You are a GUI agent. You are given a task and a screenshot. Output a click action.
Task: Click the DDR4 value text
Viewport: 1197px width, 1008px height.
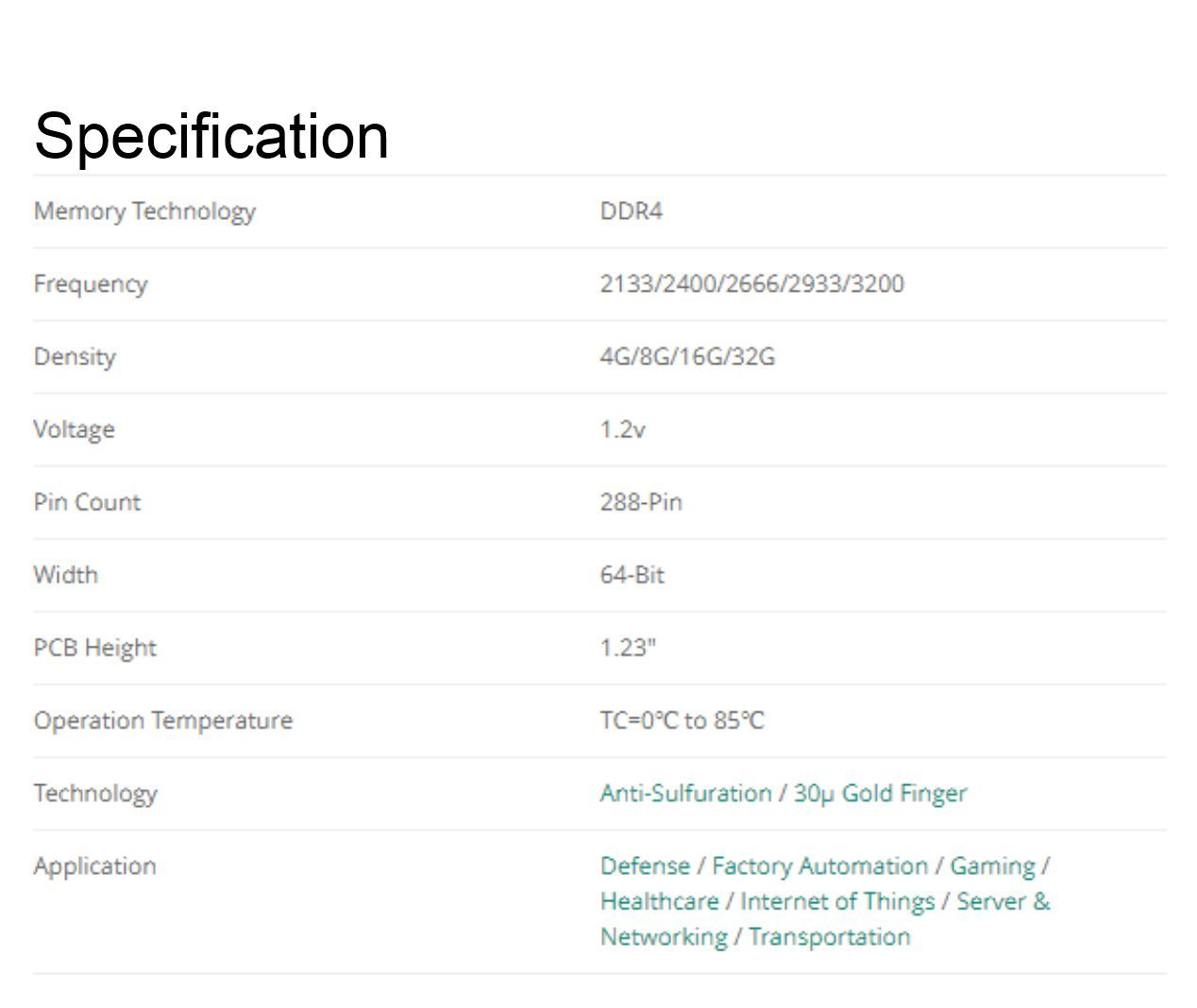pos(632,210)
